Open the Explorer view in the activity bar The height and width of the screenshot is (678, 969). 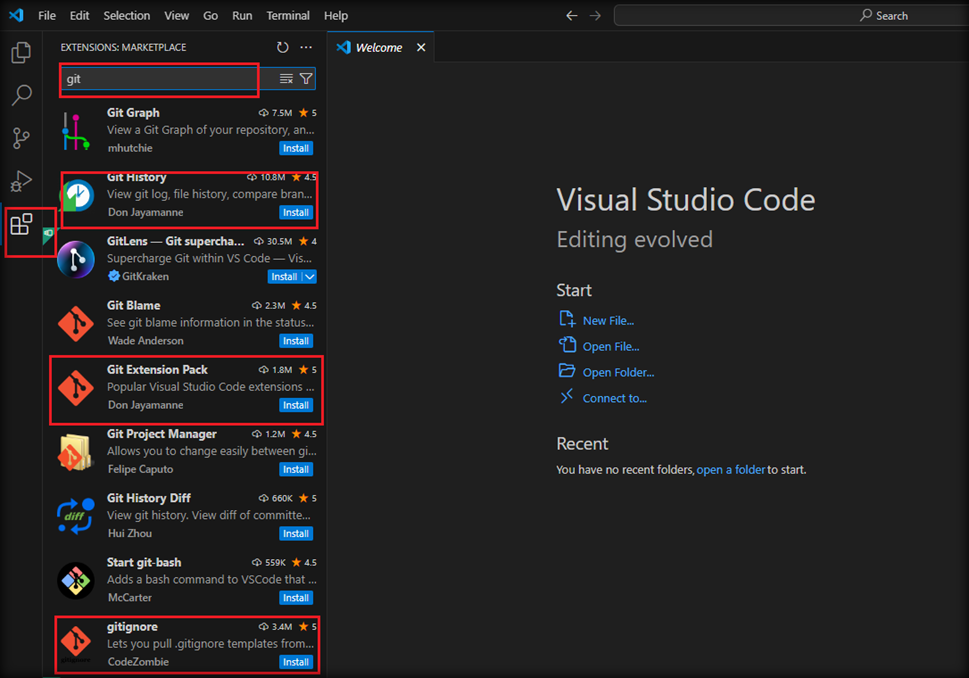click(21, 52)
